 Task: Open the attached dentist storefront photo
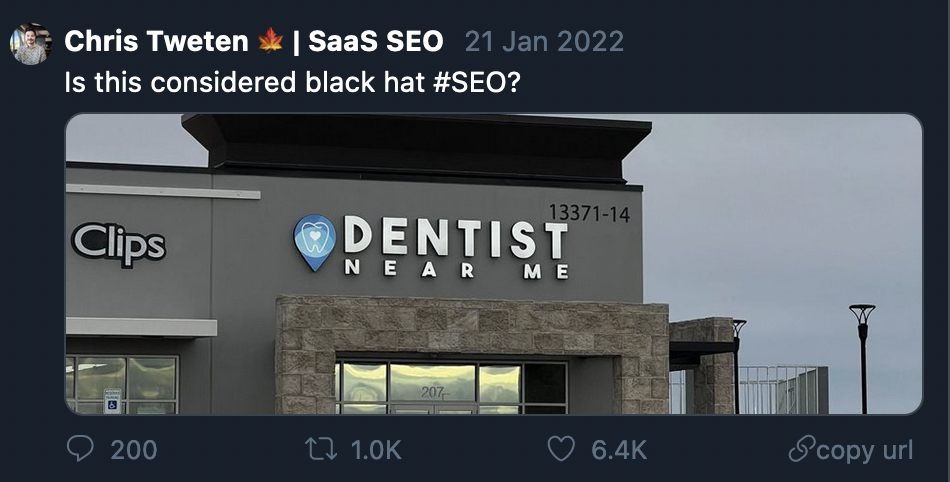click(x=494, y=264)
